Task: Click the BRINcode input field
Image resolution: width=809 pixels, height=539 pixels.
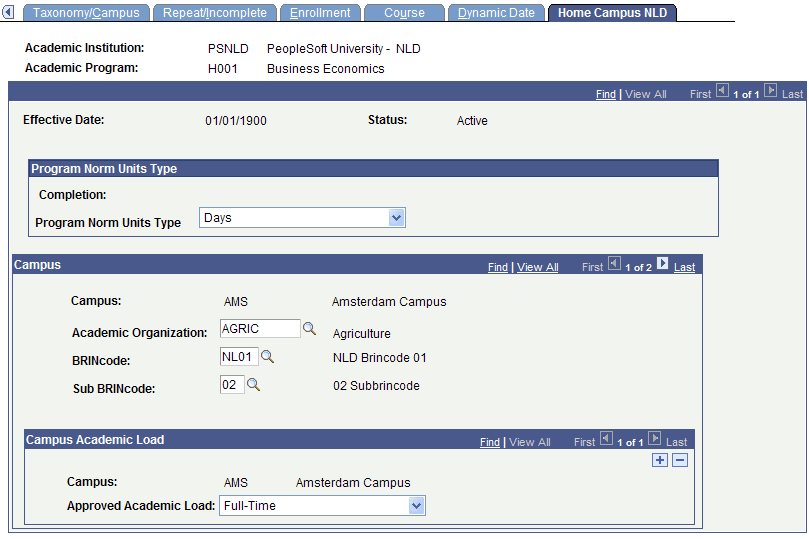Action: coord(239,356)
